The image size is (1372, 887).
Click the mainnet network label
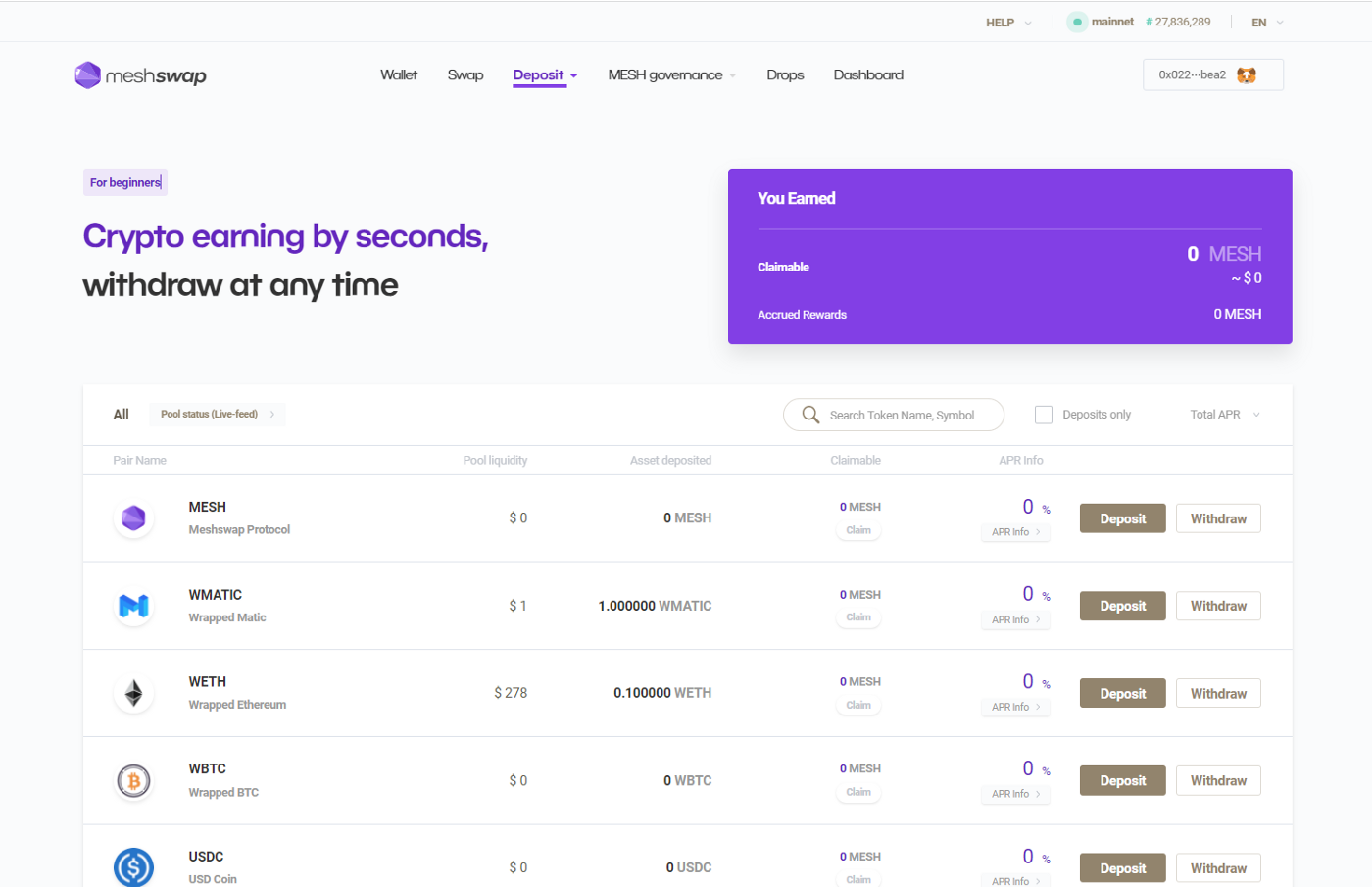click(1112, 22)
